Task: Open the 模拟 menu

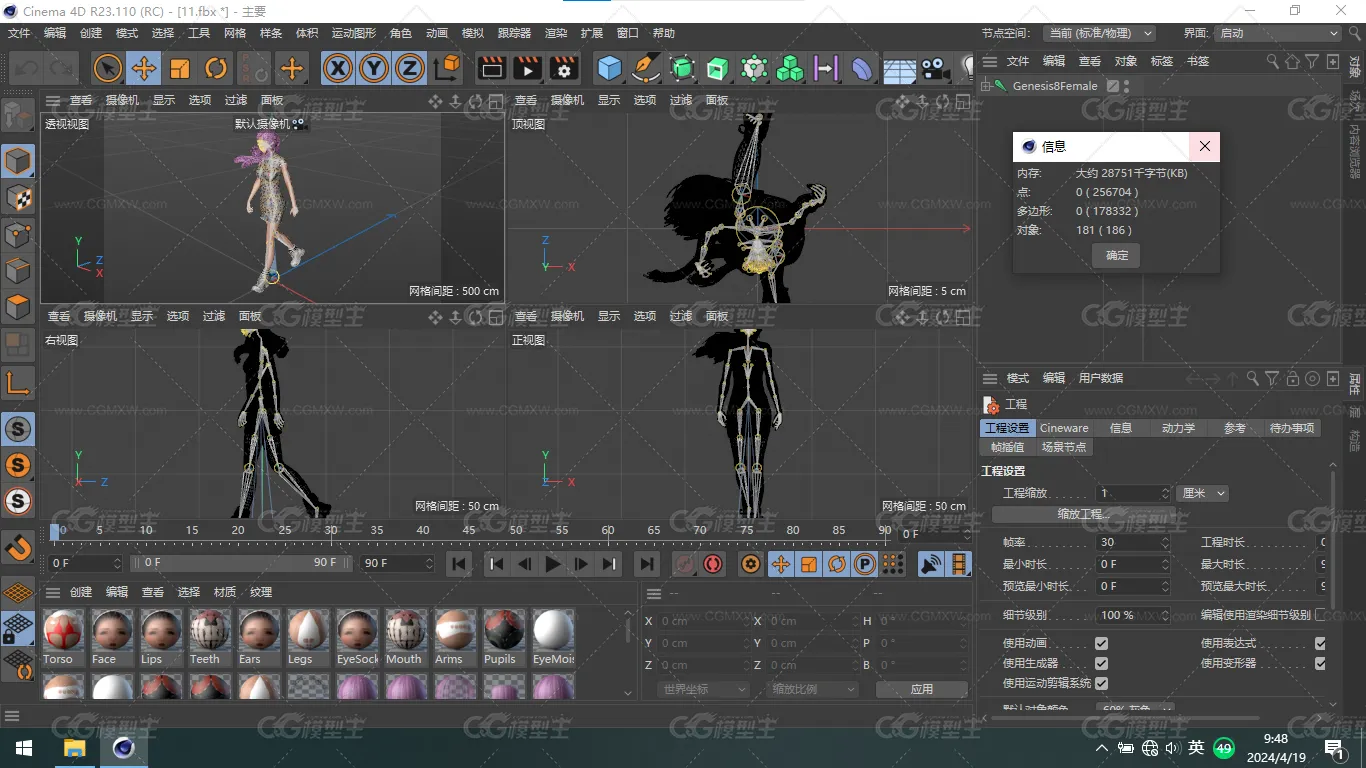Action: point(472,33)
